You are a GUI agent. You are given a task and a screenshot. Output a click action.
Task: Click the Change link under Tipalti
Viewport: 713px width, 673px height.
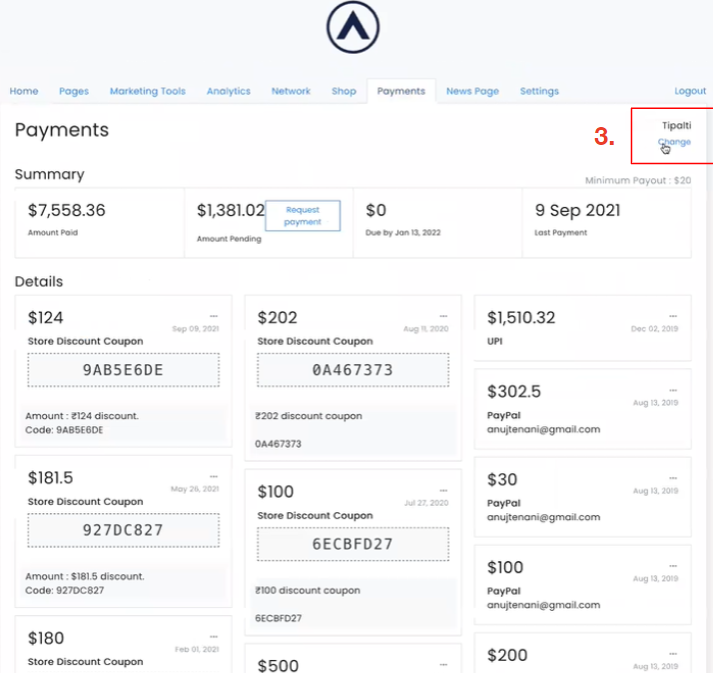click(x=674, y=142)
